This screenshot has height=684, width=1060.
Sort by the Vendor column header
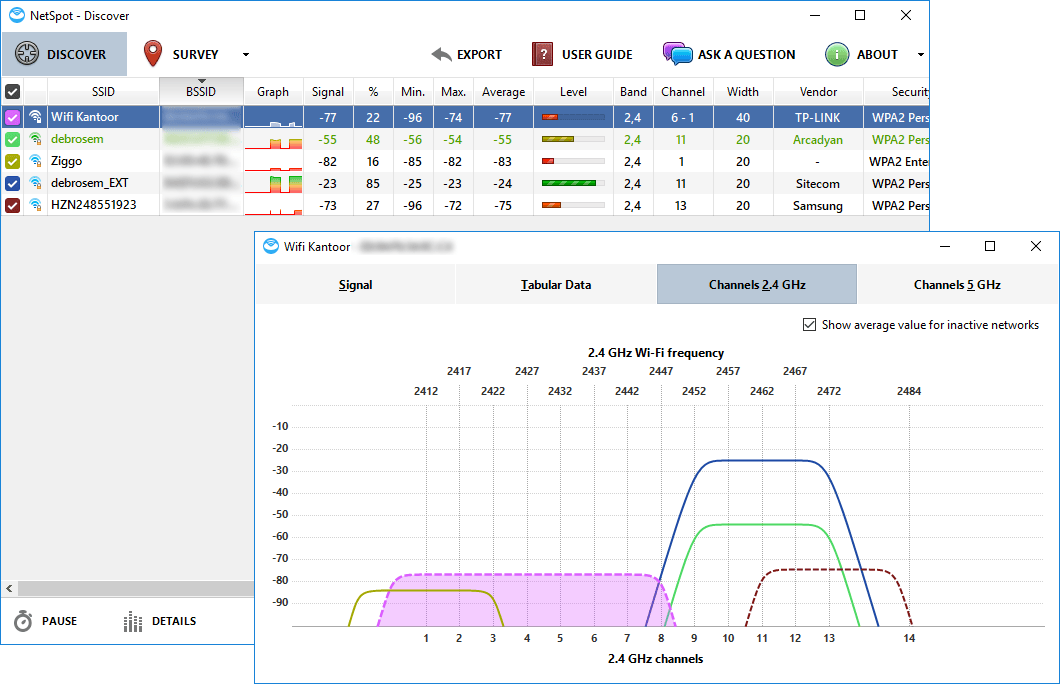pos(818,91)
